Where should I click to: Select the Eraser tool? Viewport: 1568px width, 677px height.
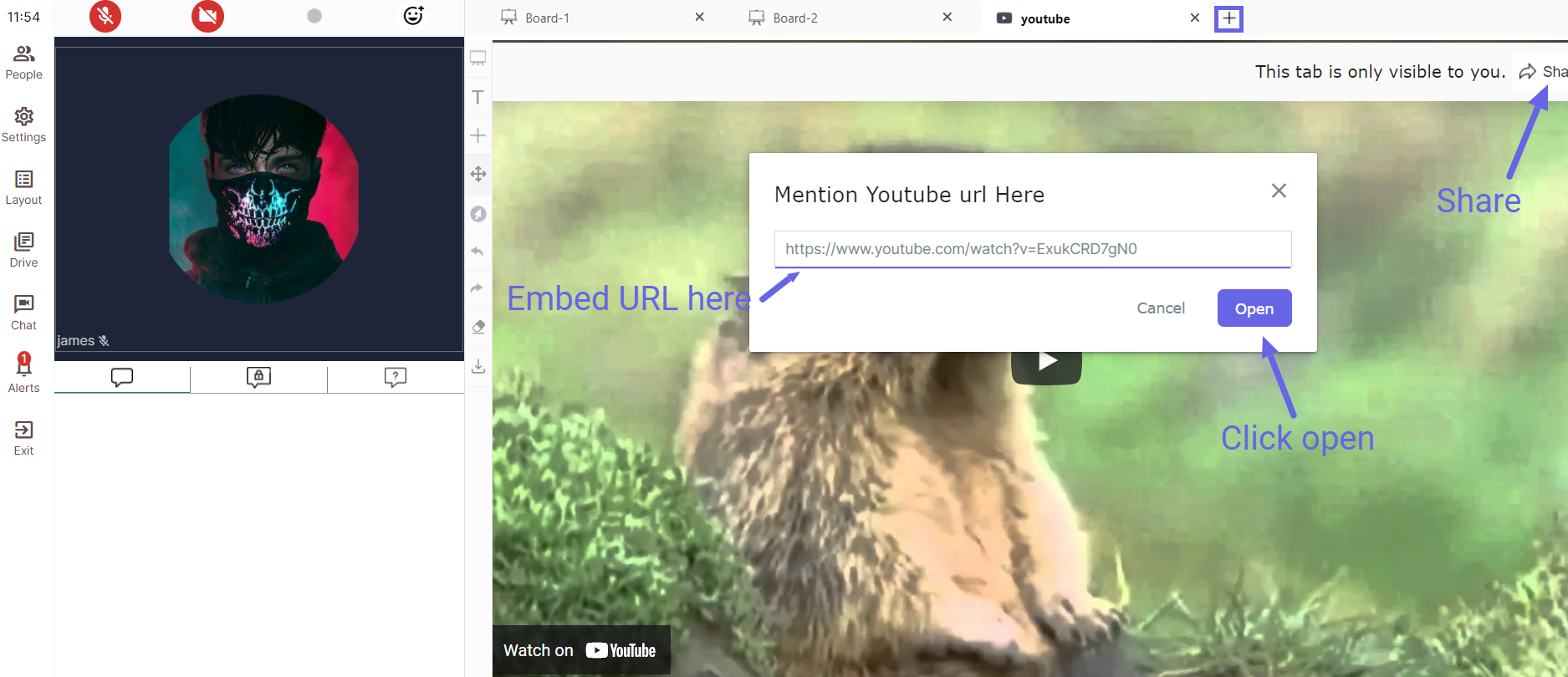click(478, 327)
